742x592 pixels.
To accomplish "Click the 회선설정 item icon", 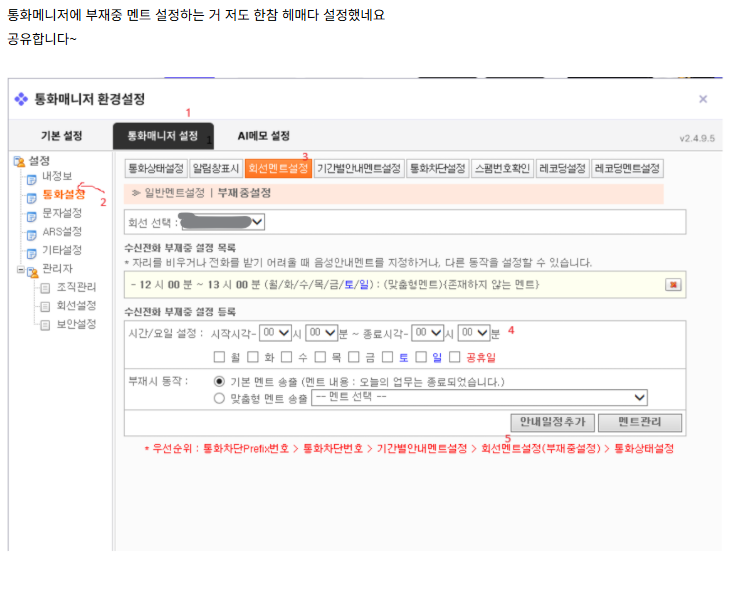I will pos(45,307).
